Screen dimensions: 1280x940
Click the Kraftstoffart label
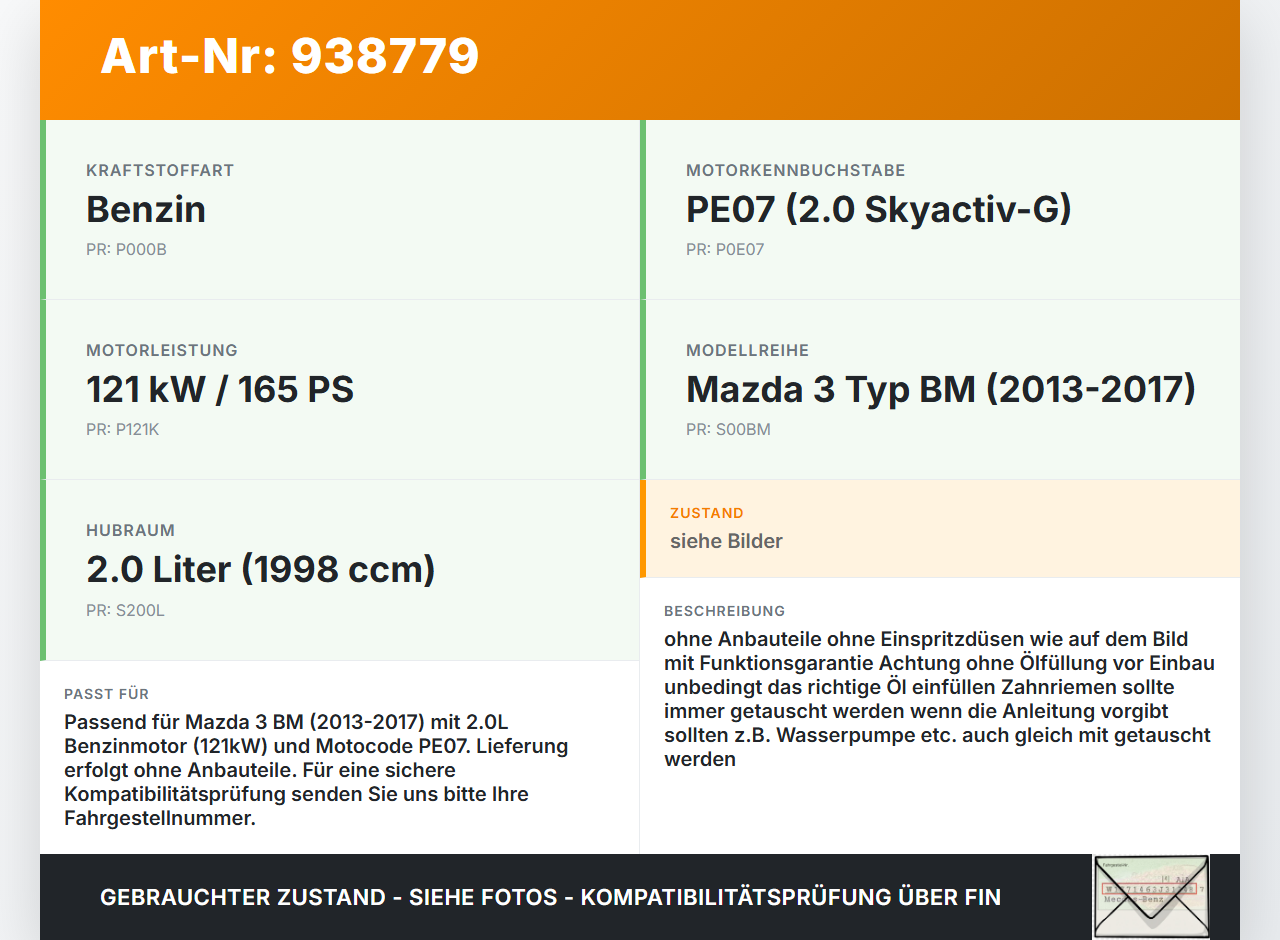click(160, 171)
